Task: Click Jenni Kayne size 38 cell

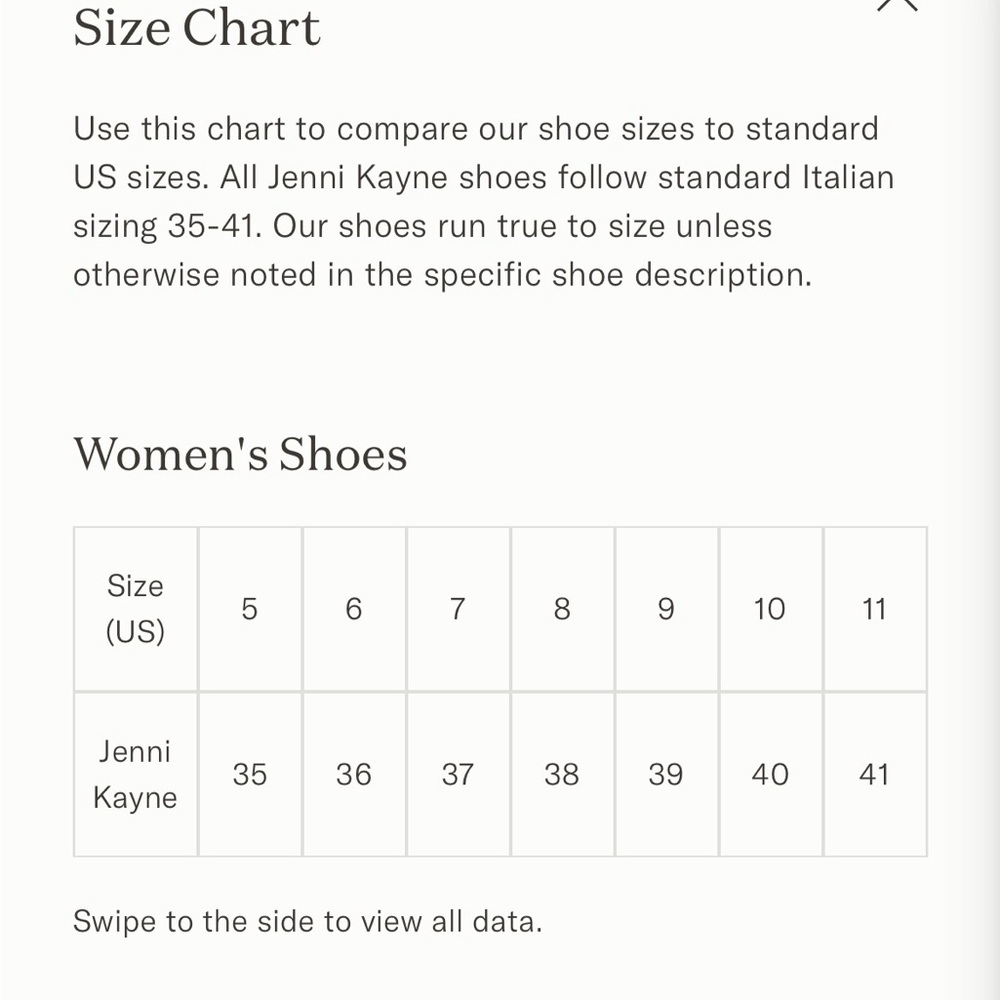Action: pyautogui.click(x=562, y=774)
